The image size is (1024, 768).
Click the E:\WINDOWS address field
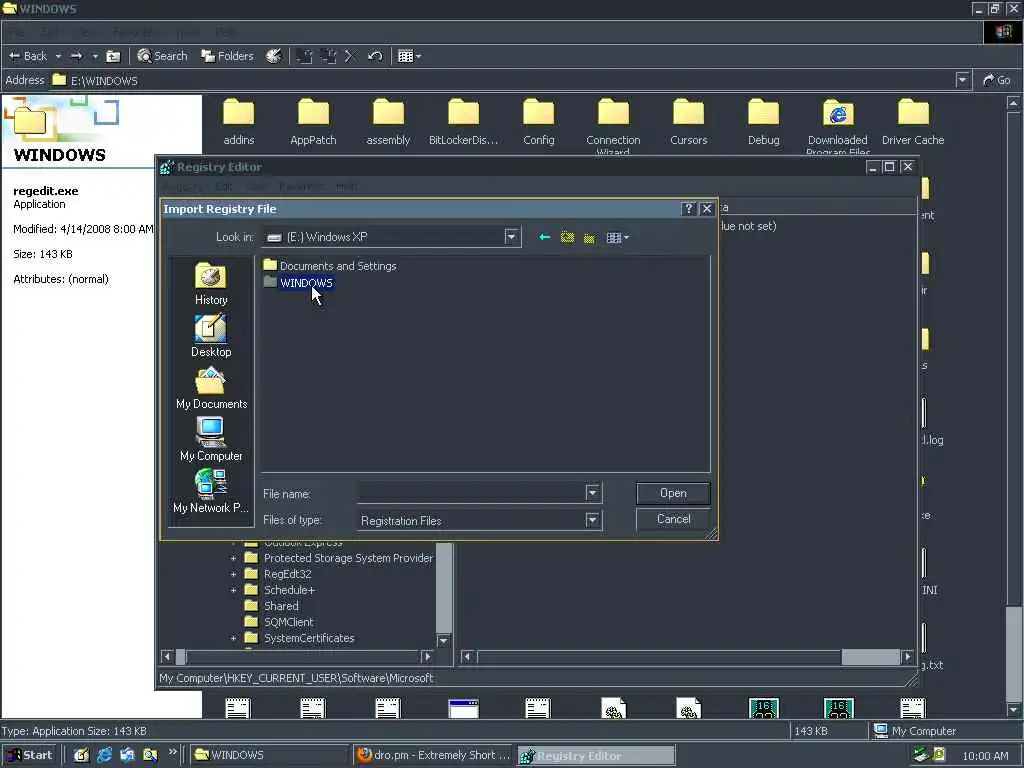[503, 80]
